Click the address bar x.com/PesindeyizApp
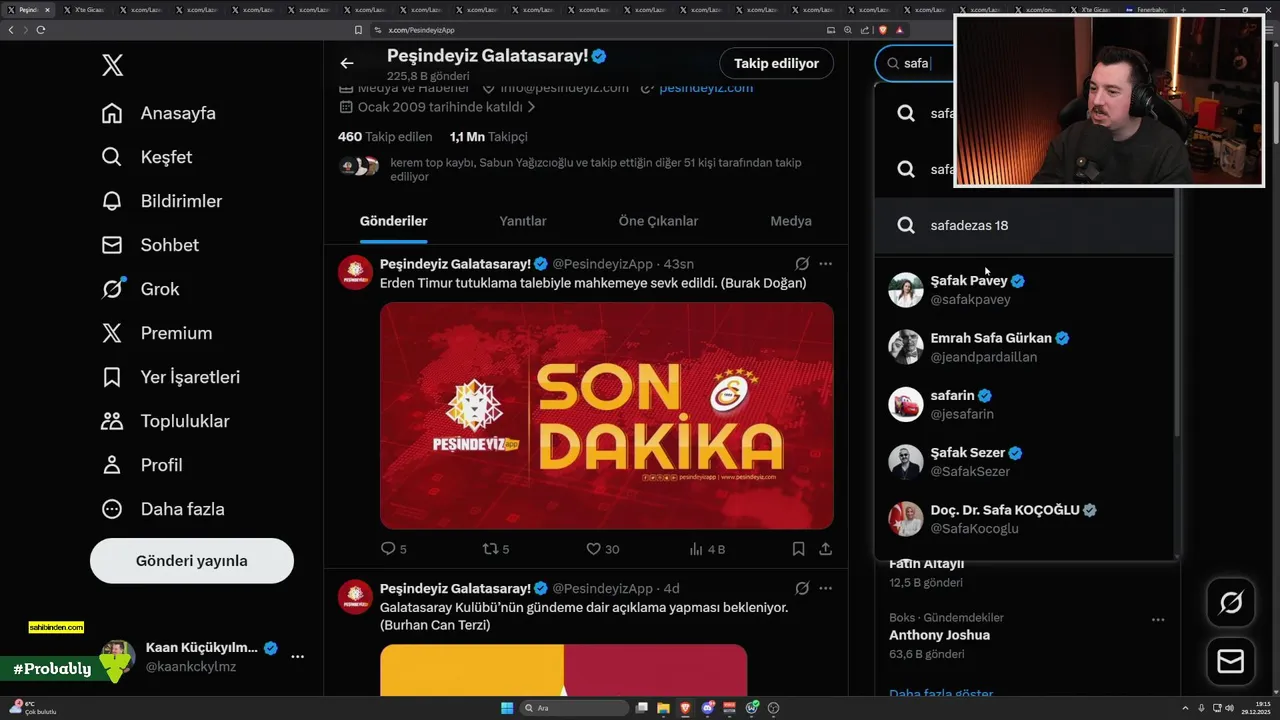 421,30
